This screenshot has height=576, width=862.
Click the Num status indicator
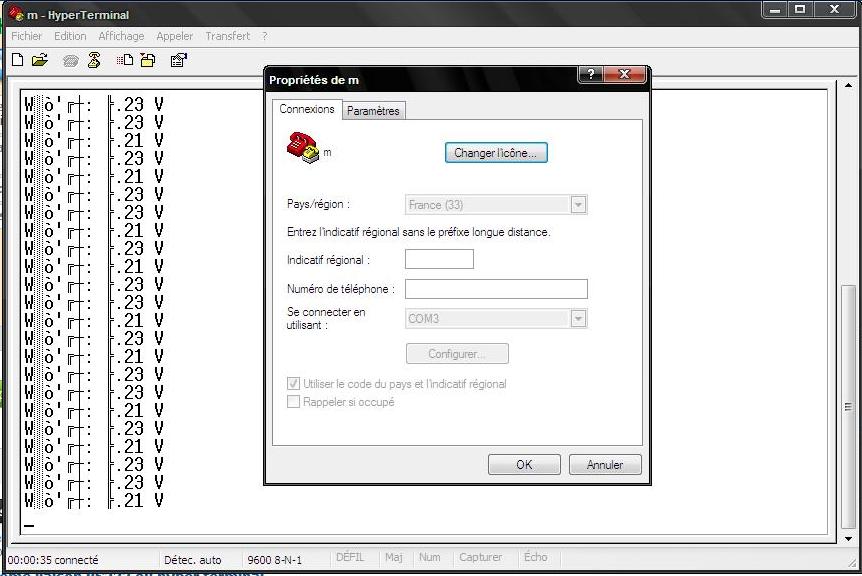pos(429,557)
